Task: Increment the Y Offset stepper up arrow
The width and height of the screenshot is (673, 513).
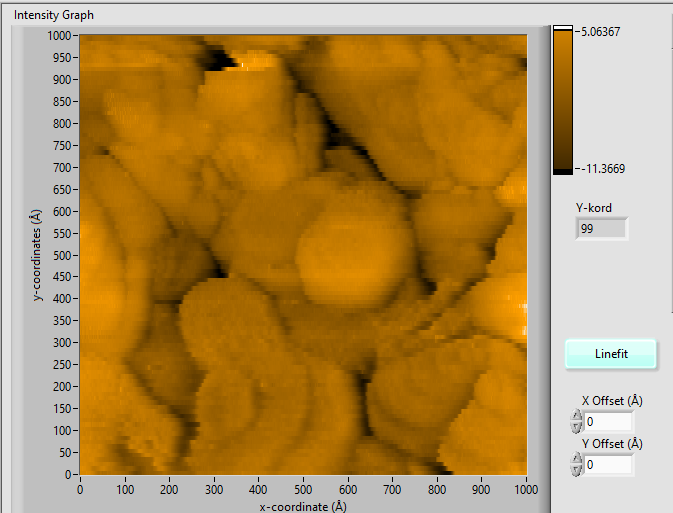Action: pos(577,459)
